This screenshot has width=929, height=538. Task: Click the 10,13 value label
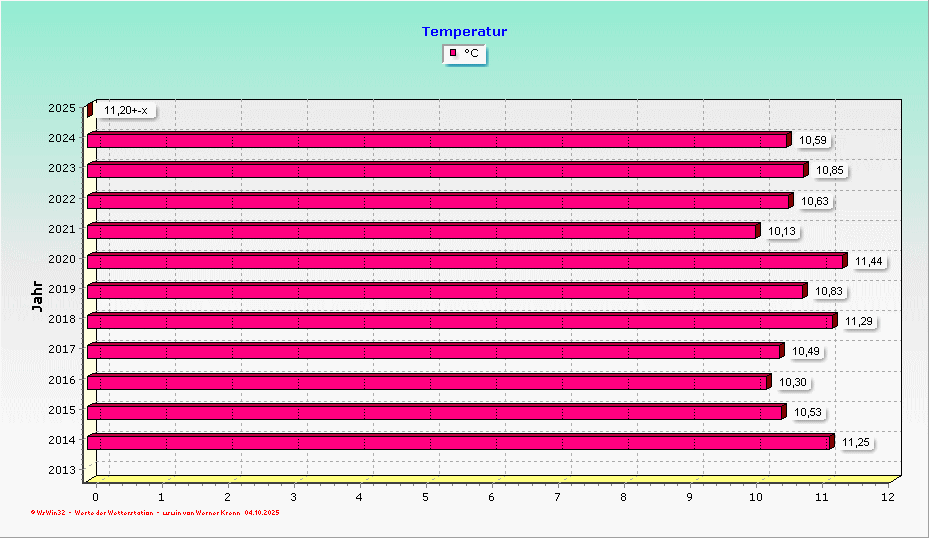coord(782,232)
